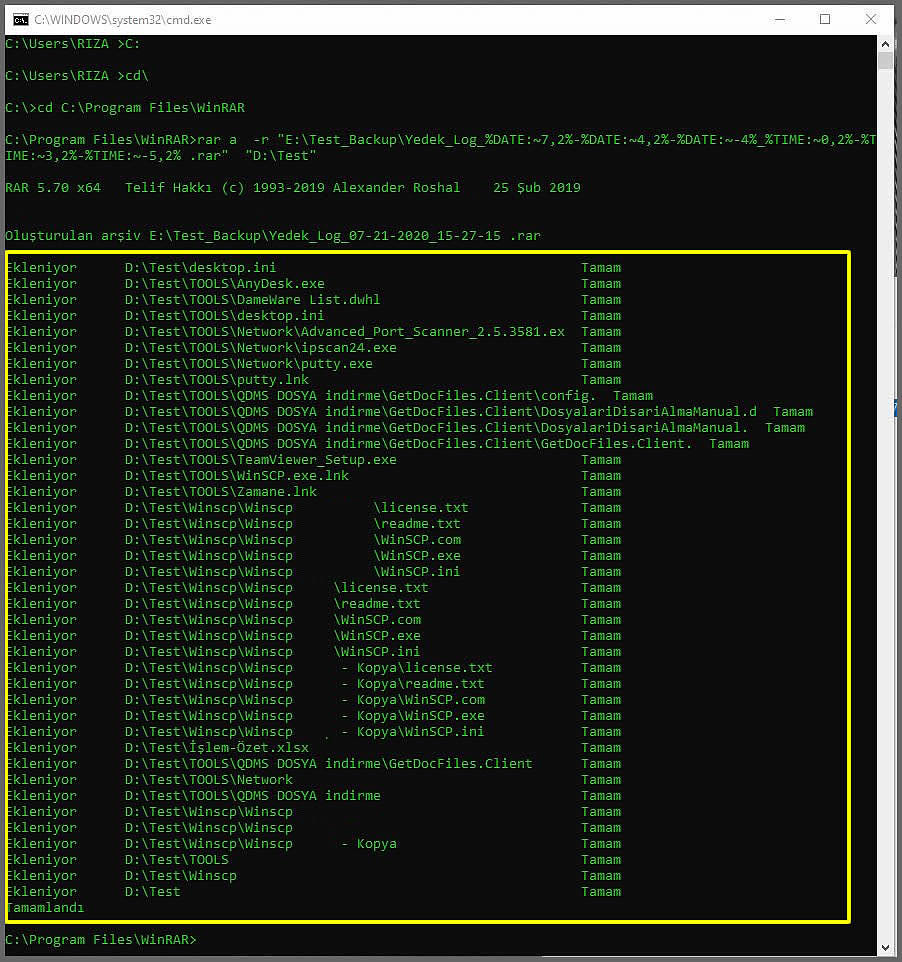Click the İşlem-Özet.xlsx line
Image resolution: width=902 pixels, height=962 pixels.
[x=314, y=748]
